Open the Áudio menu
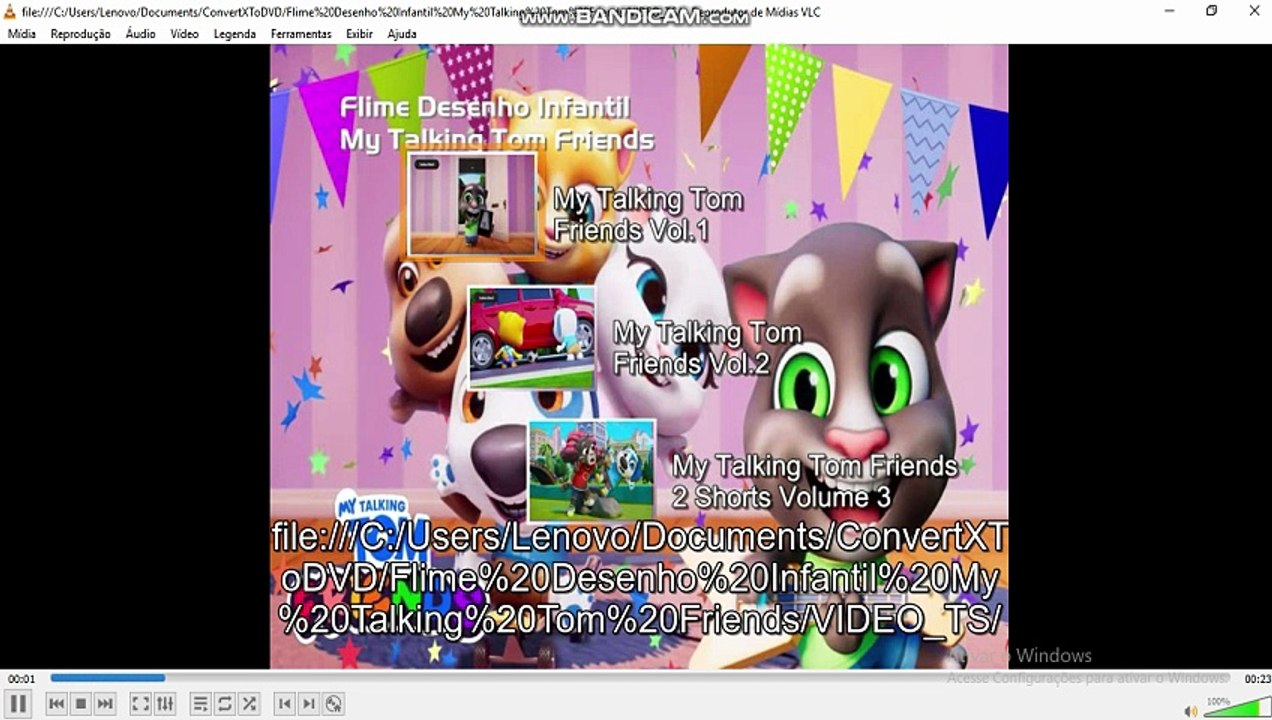 point(140,33)
